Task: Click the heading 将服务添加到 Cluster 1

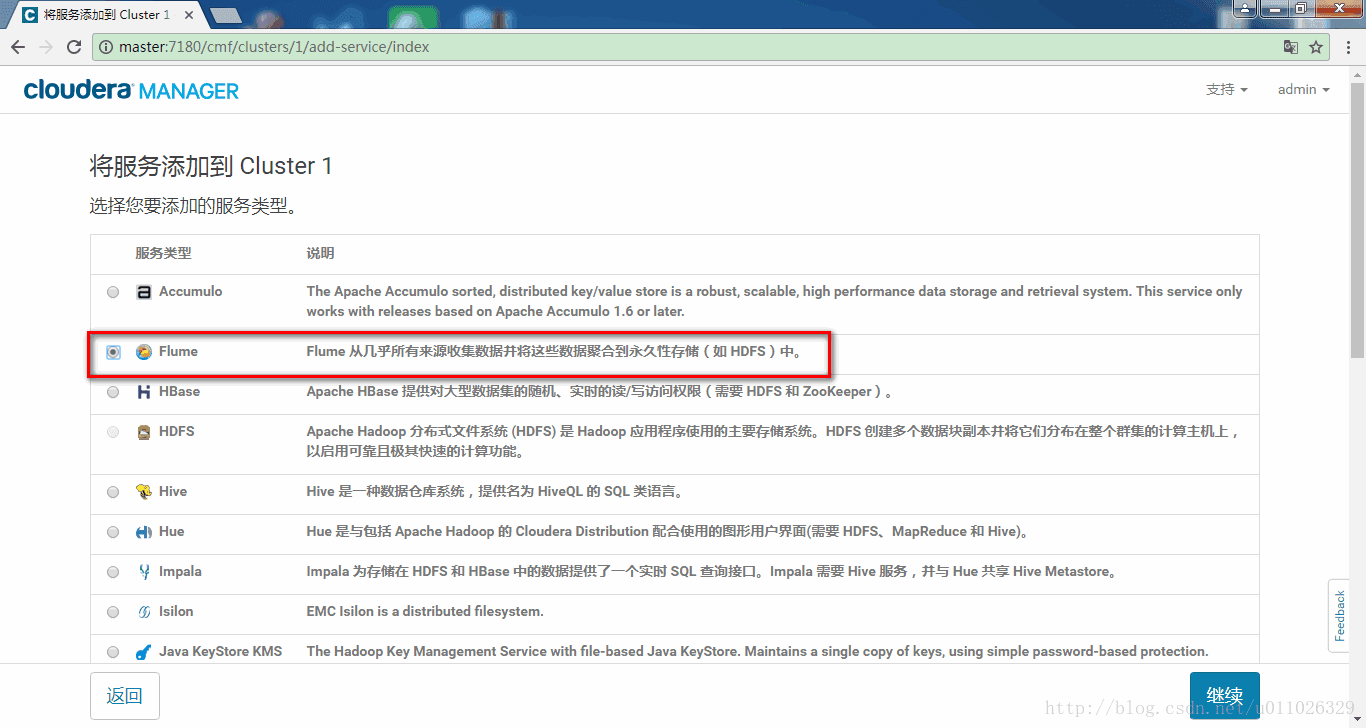Action: 211,166
